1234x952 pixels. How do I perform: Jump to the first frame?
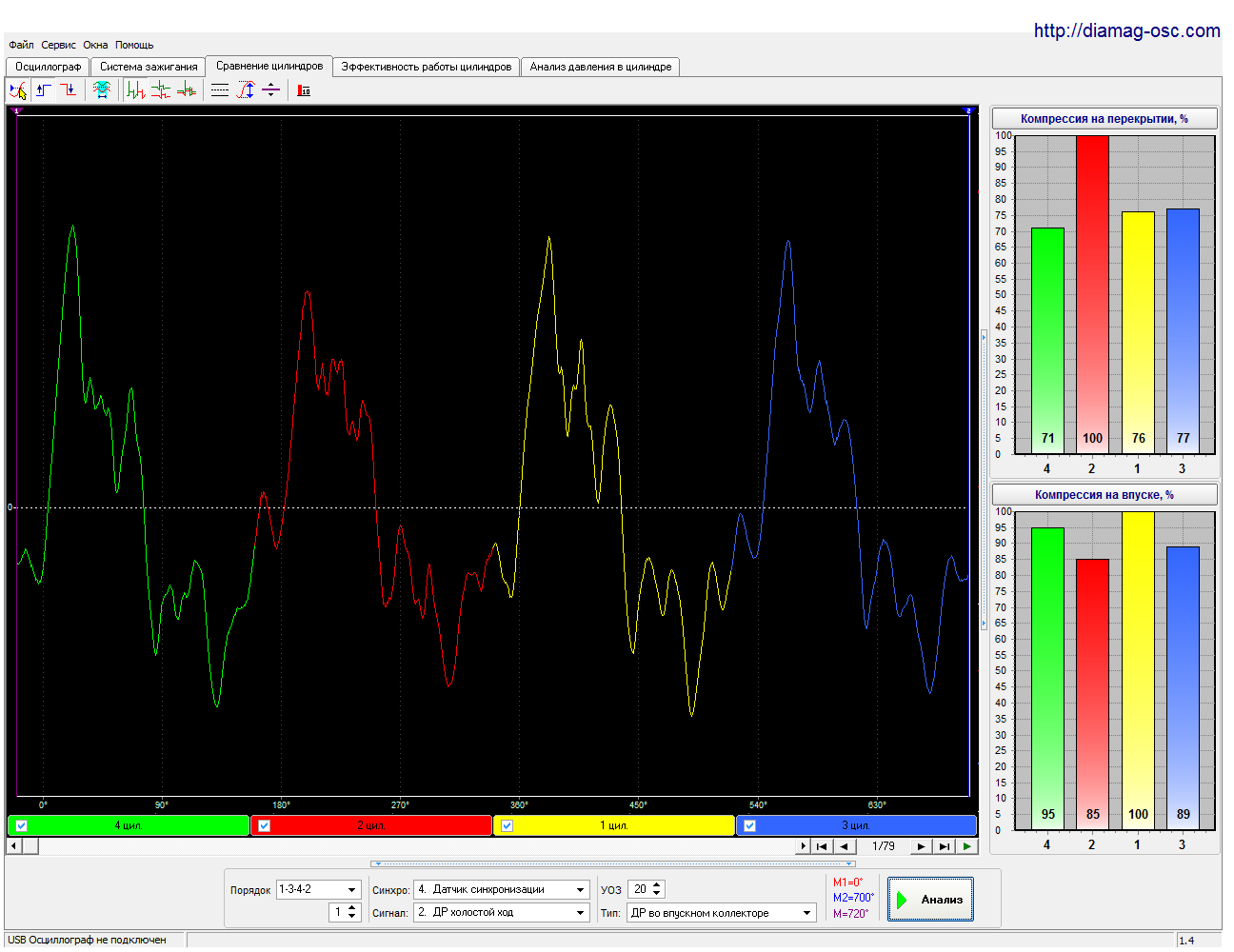point(822,845)
